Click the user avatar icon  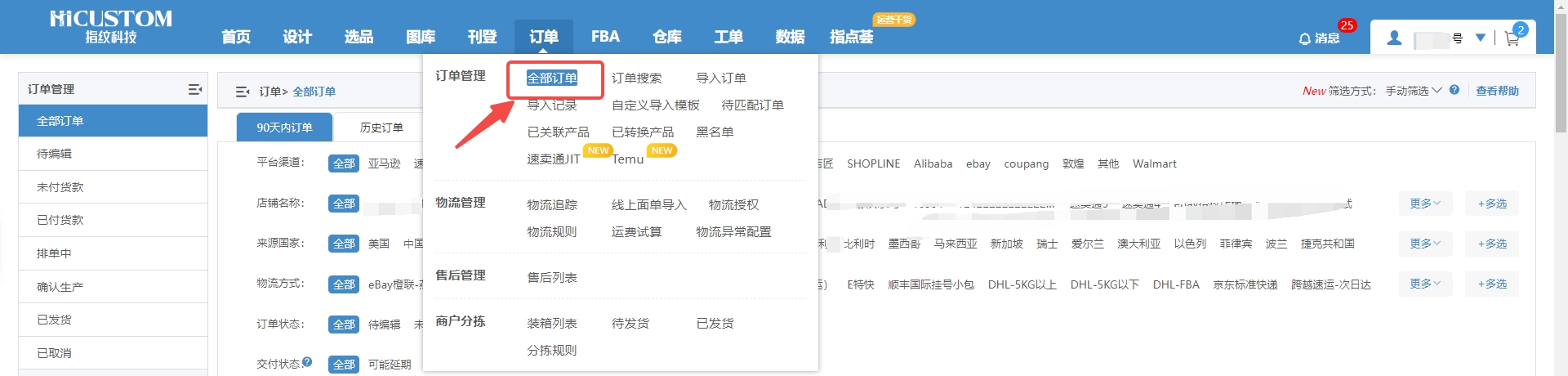[1395, 38]
